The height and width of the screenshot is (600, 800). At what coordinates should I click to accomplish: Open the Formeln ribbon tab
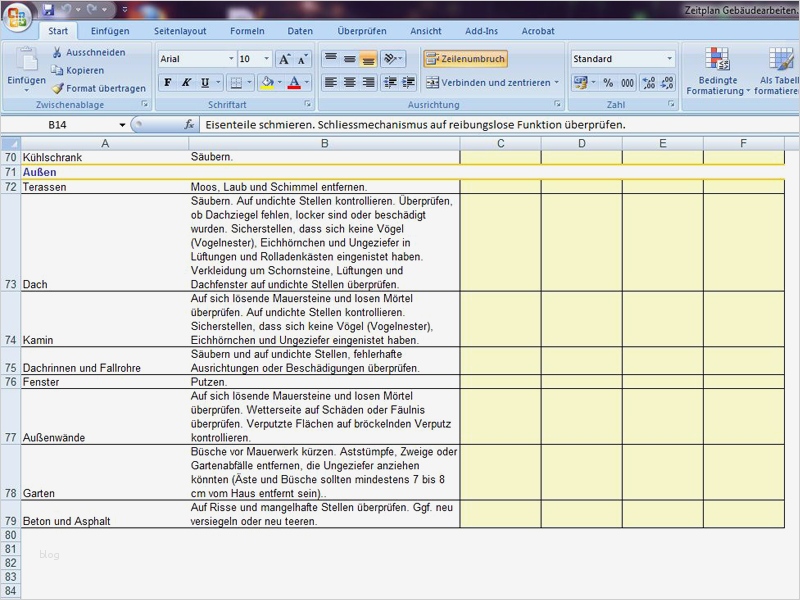coord(248,31)
